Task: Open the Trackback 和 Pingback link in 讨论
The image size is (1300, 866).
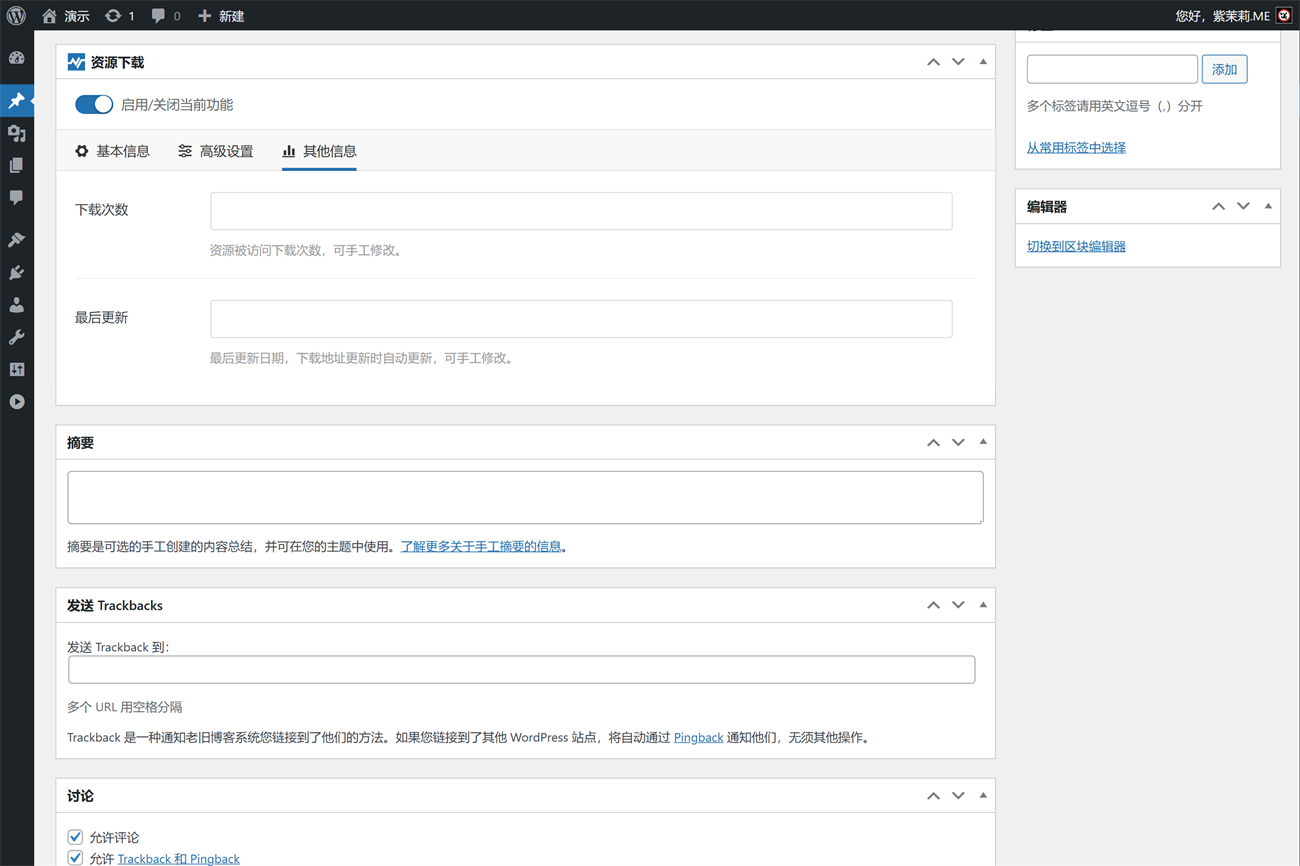Action: coord(178,858)
